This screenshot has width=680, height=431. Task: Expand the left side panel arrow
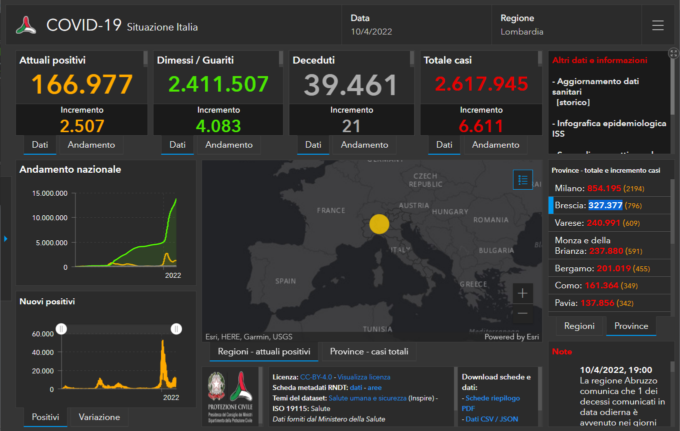(5, 238)
